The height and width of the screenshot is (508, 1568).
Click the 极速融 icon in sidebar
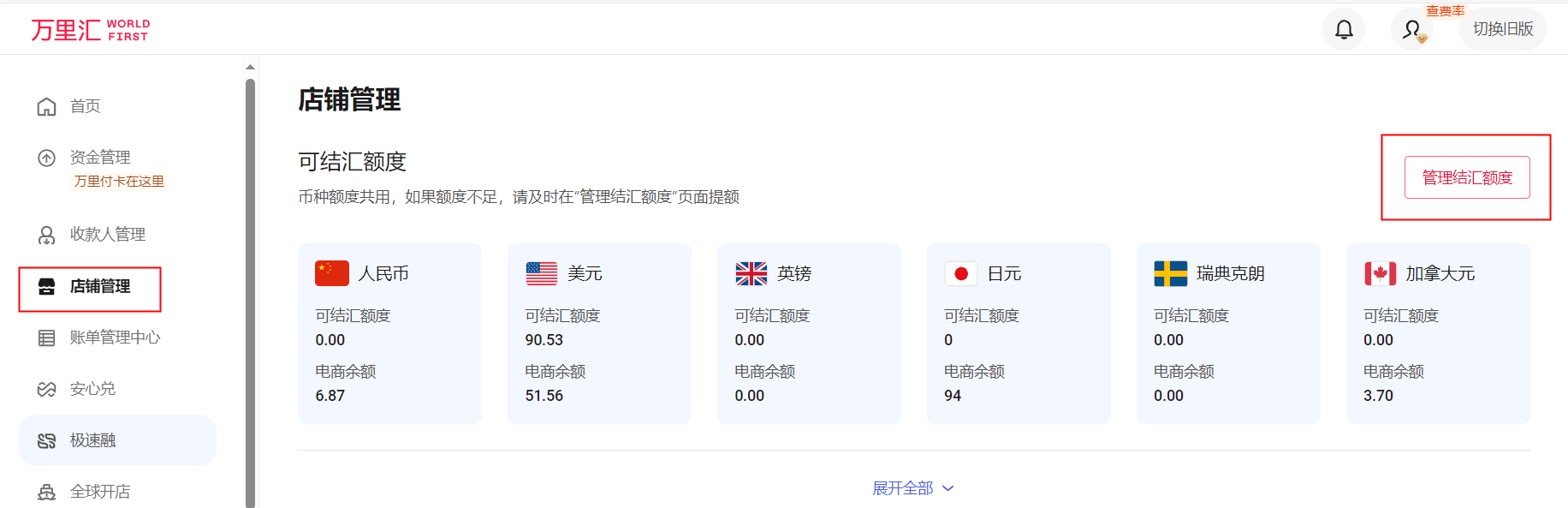click(x=46, y=440)
